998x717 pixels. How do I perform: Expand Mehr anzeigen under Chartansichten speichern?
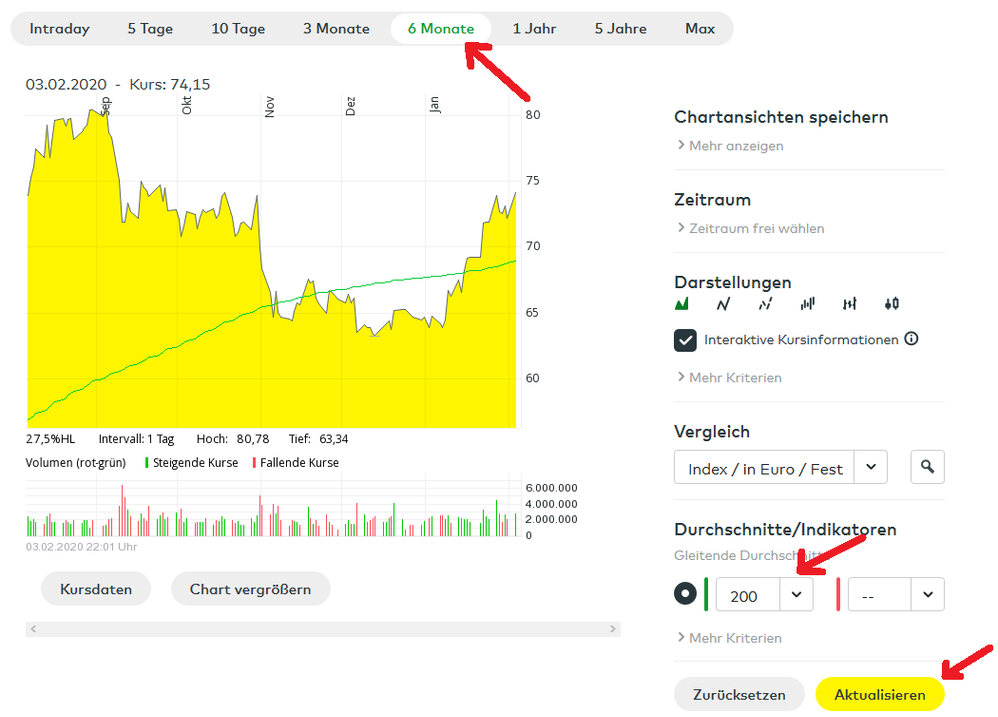(x=735, y=146)
